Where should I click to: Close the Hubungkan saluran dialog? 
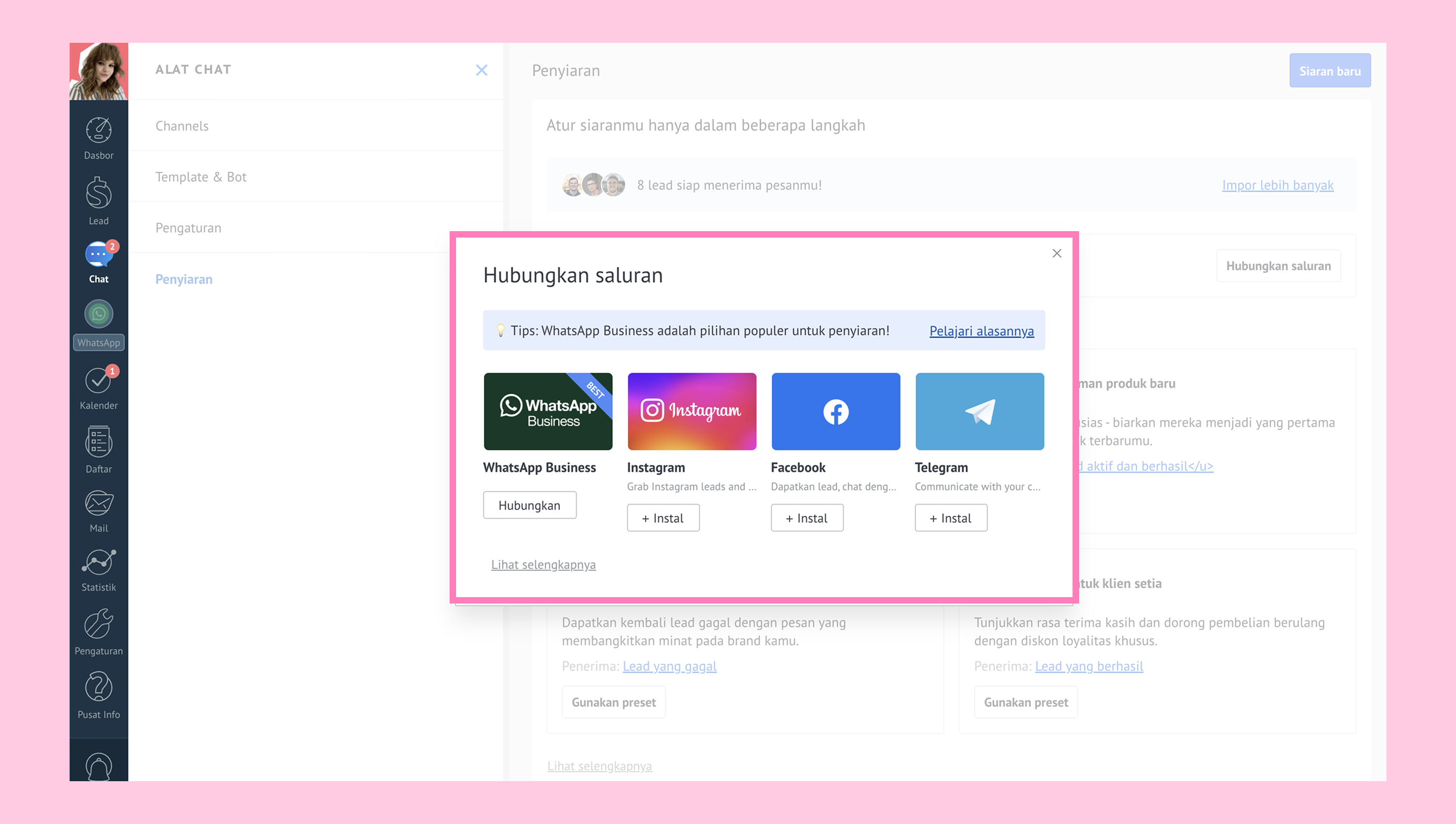[x=1057, y=254]
